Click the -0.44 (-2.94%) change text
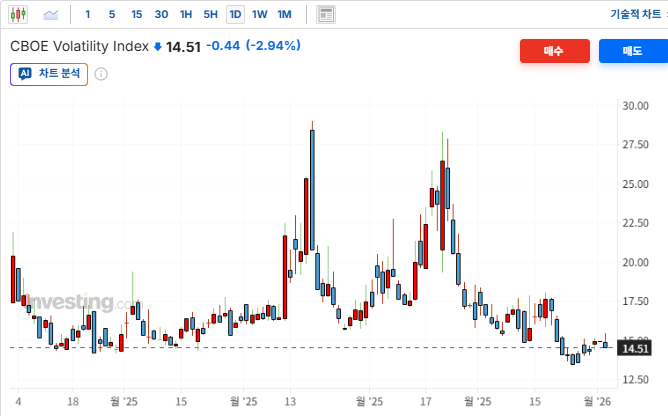This screenshot has width=668, height=416. pos(253,46)
